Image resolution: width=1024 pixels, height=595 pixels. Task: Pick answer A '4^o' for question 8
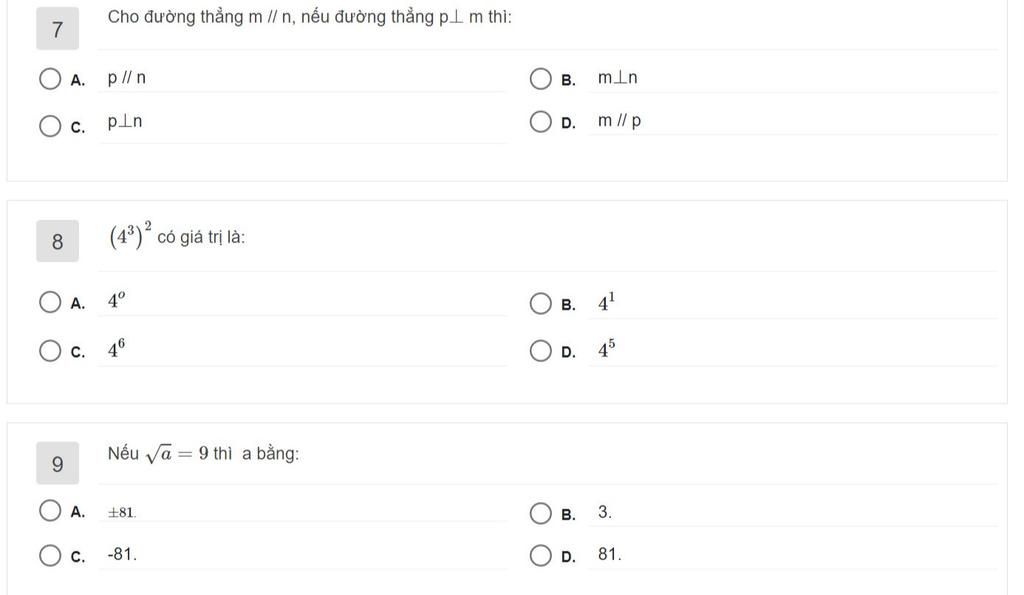point(50,302)
